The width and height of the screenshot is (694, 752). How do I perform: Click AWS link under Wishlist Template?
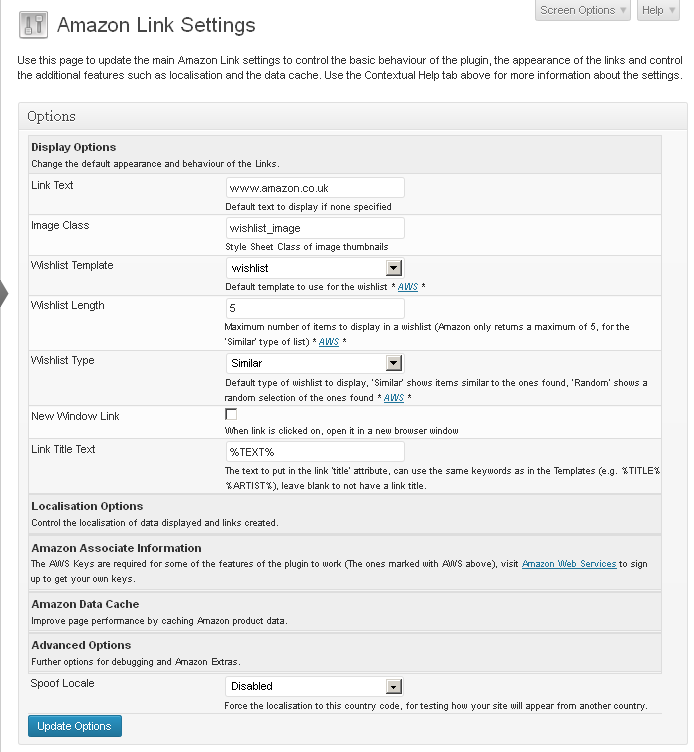click(x=408, y=287)
